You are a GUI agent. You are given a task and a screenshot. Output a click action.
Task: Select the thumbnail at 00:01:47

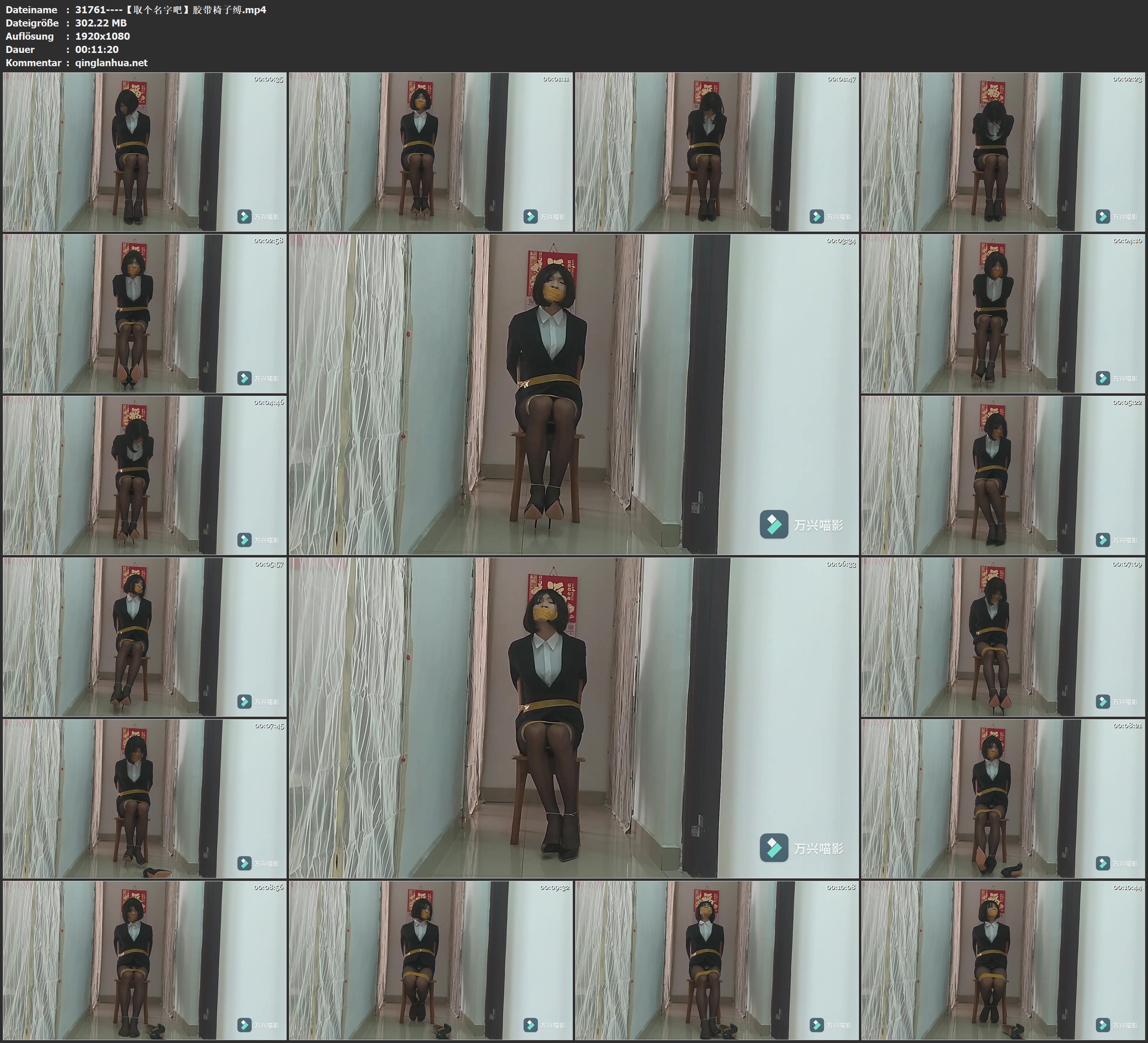(x=716, y=151)
